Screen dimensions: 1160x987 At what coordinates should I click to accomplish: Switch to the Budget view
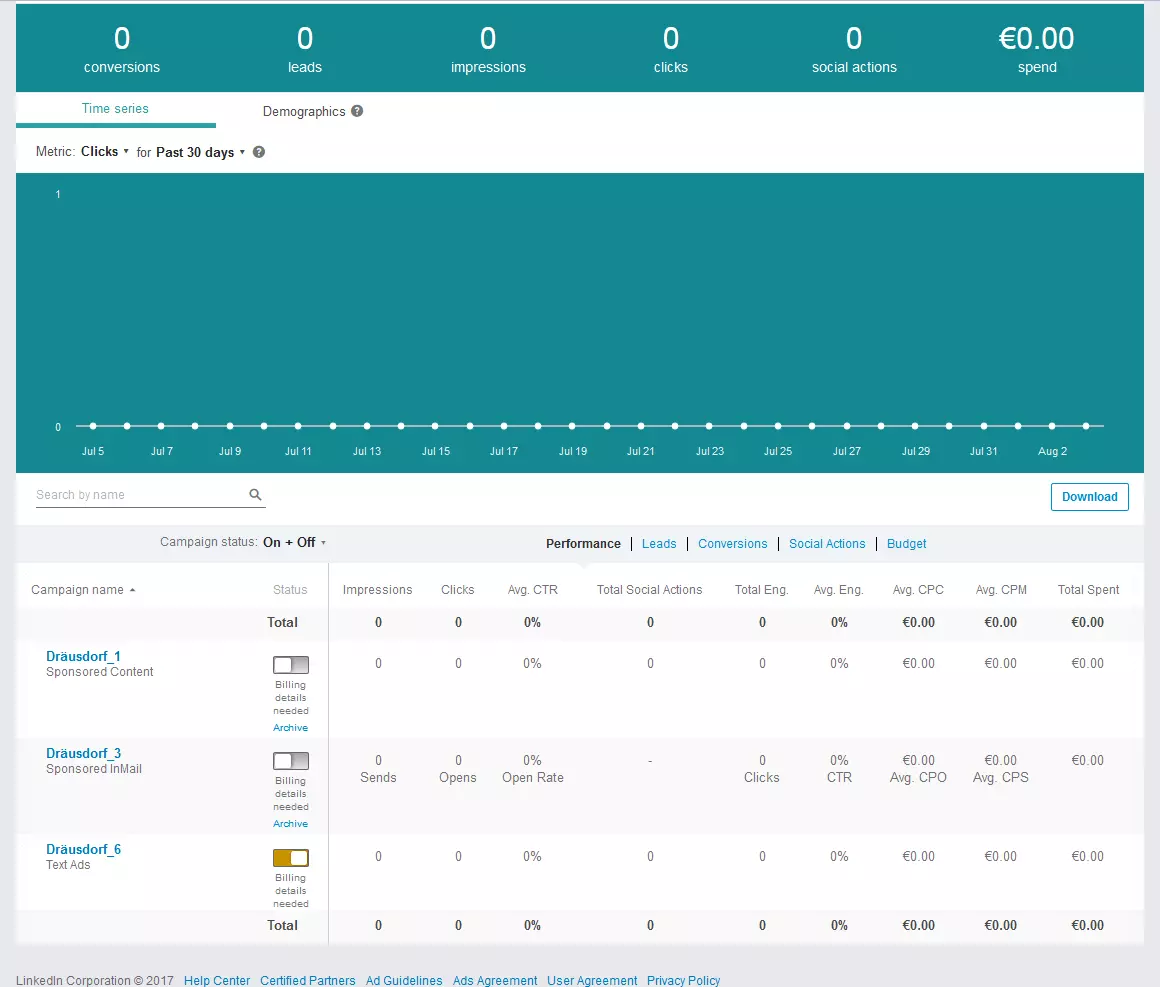pyautogui.click(x=906, y=544)
